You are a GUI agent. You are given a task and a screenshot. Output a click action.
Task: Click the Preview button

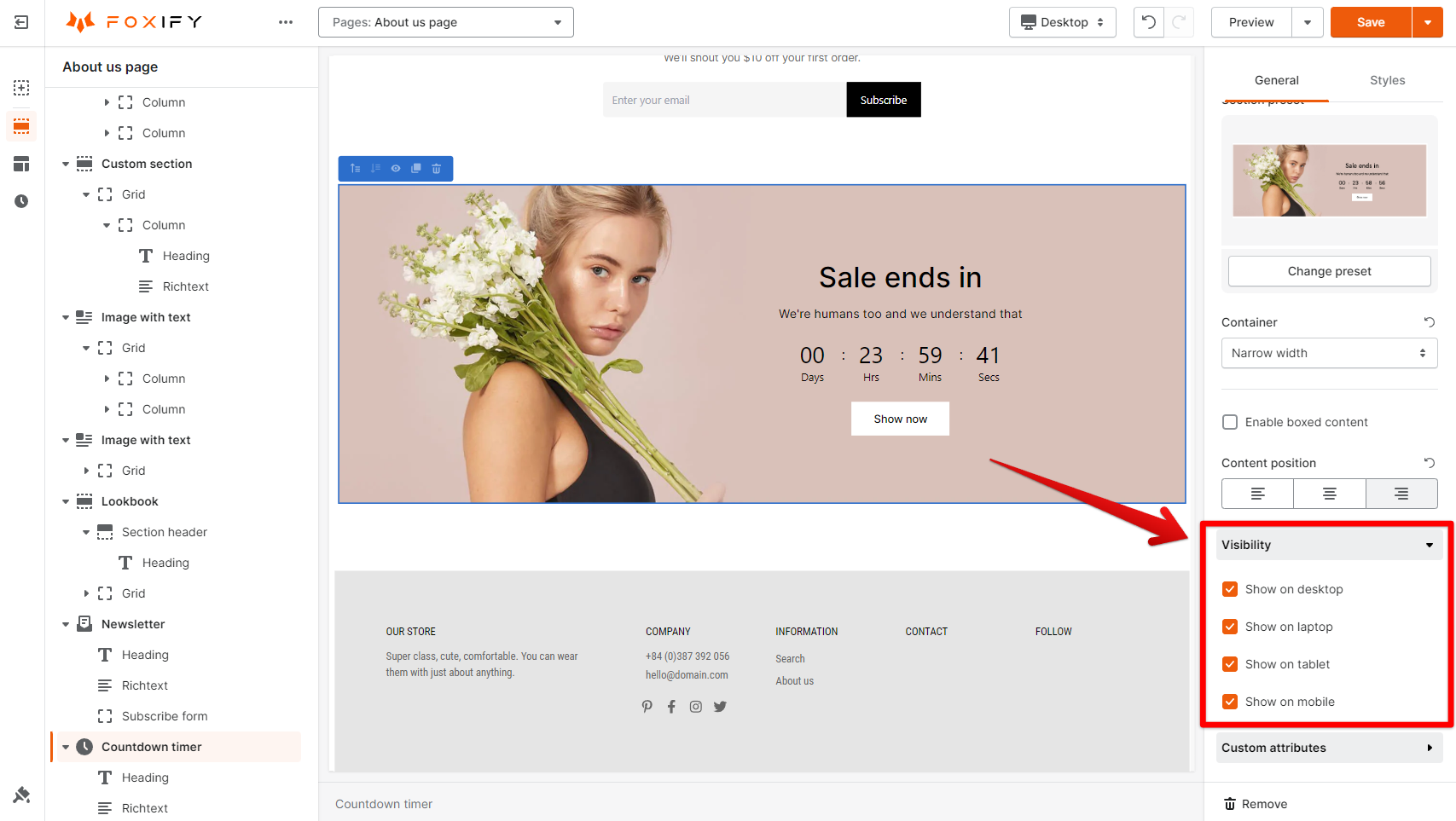coord(1251,22)
